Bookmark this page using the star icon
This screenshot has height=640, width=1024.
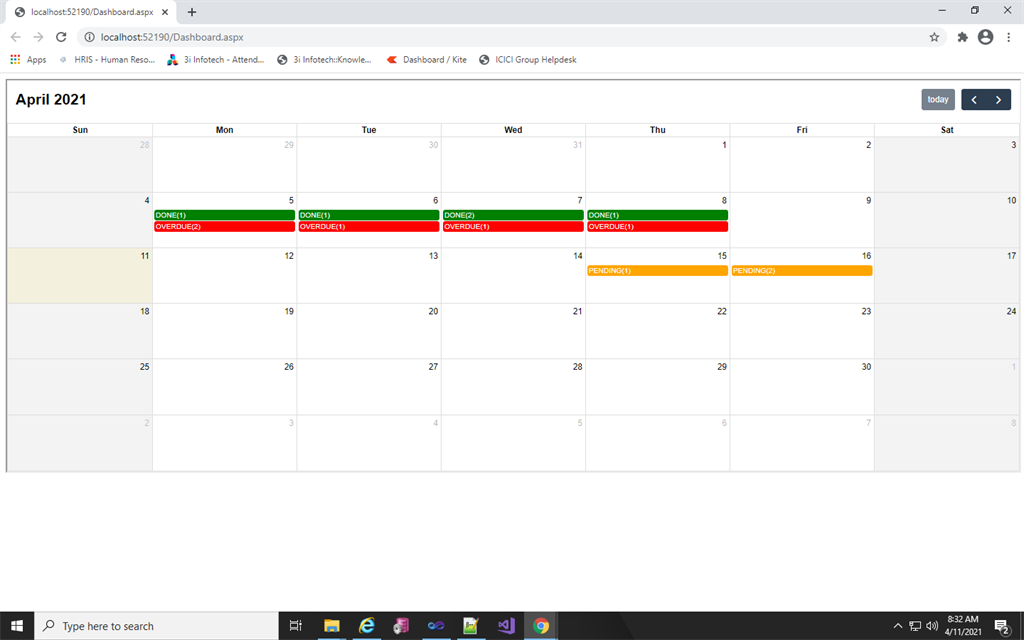(x=934, y=36)
